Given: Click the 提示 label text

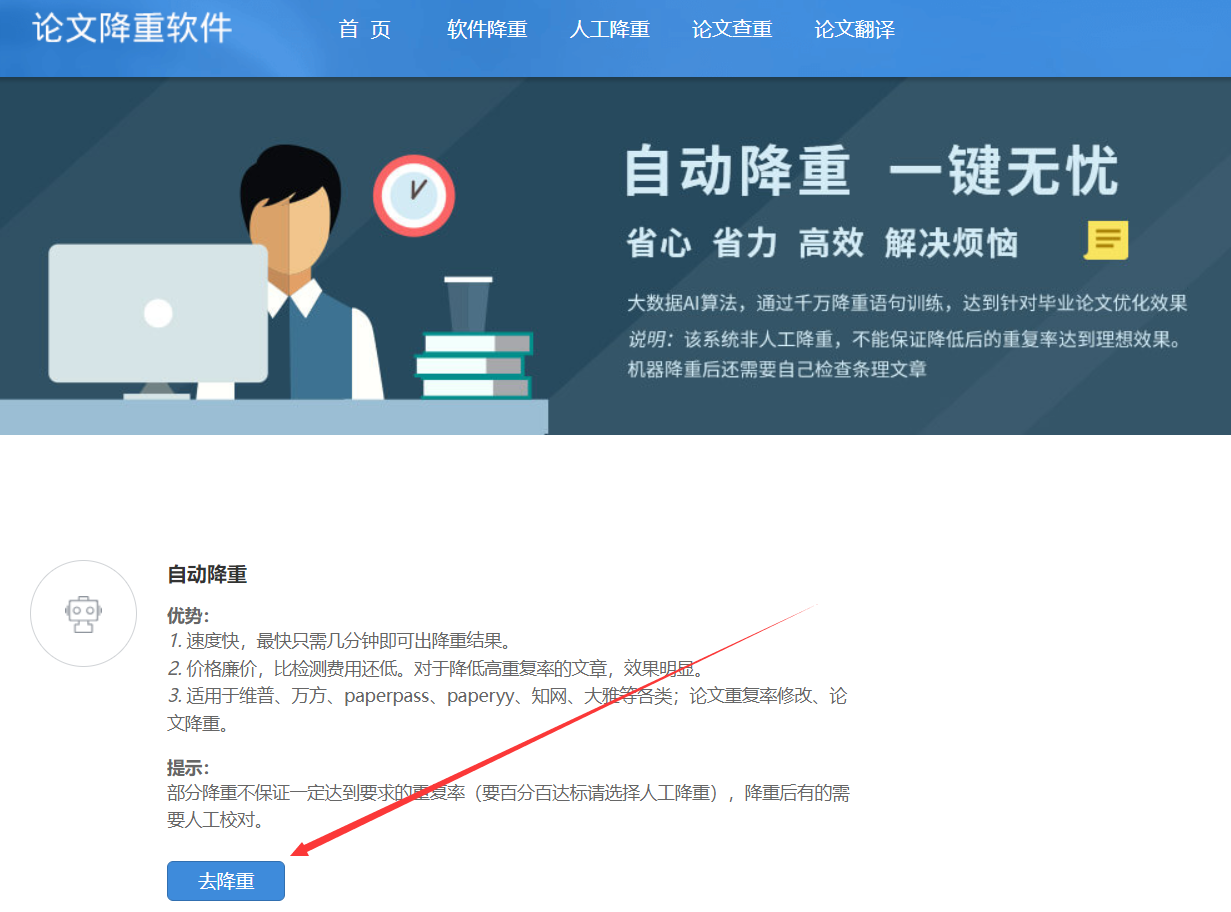Looking at the screenshot, I should [x=188, y=768].
